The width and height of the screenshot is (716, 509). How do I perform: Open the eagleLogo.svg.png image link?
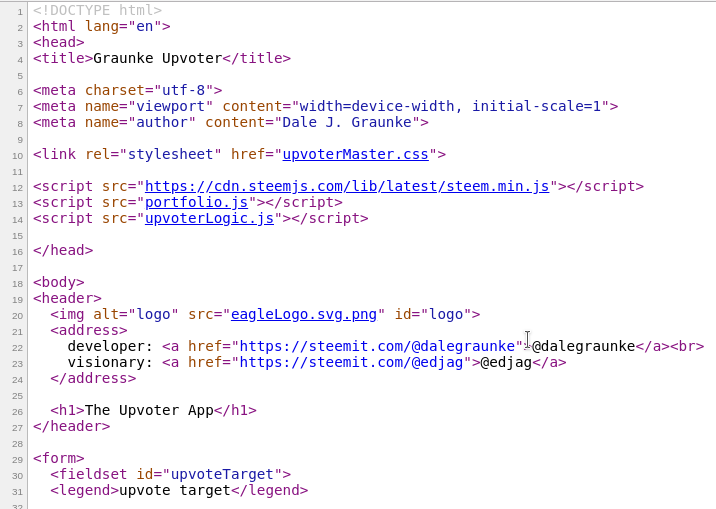click(304, 314)
